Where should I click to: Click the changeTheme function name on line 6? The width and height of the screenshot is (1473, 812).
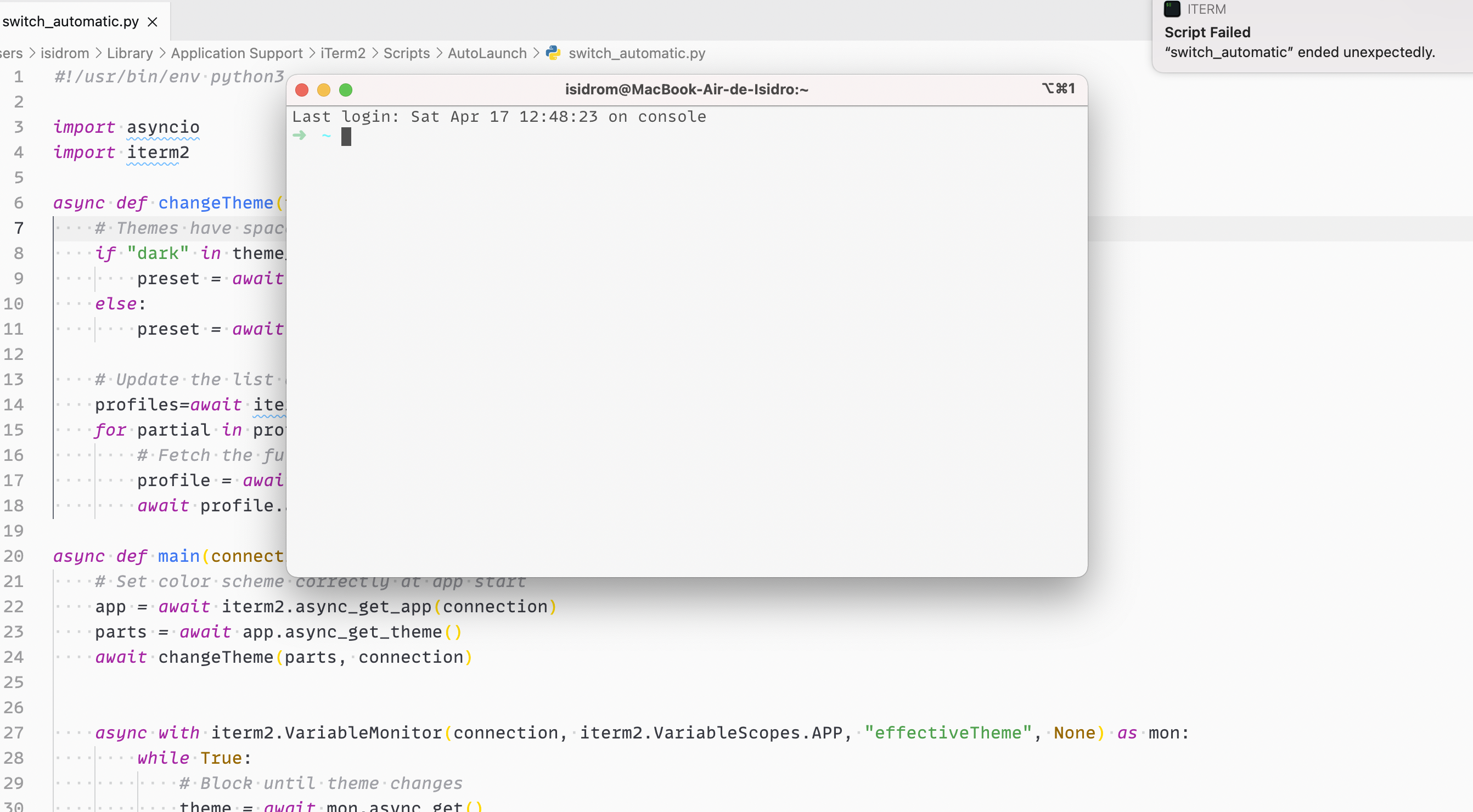tap(216, 203)
